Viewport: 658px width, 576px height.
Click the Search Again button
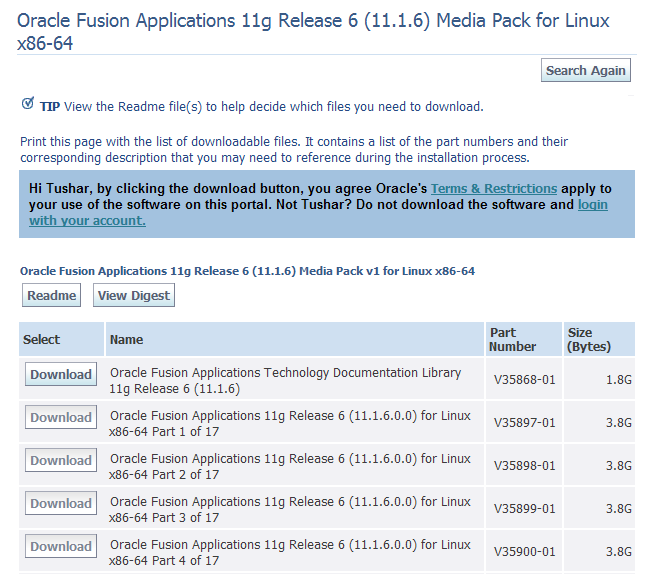tap(585, 70)
